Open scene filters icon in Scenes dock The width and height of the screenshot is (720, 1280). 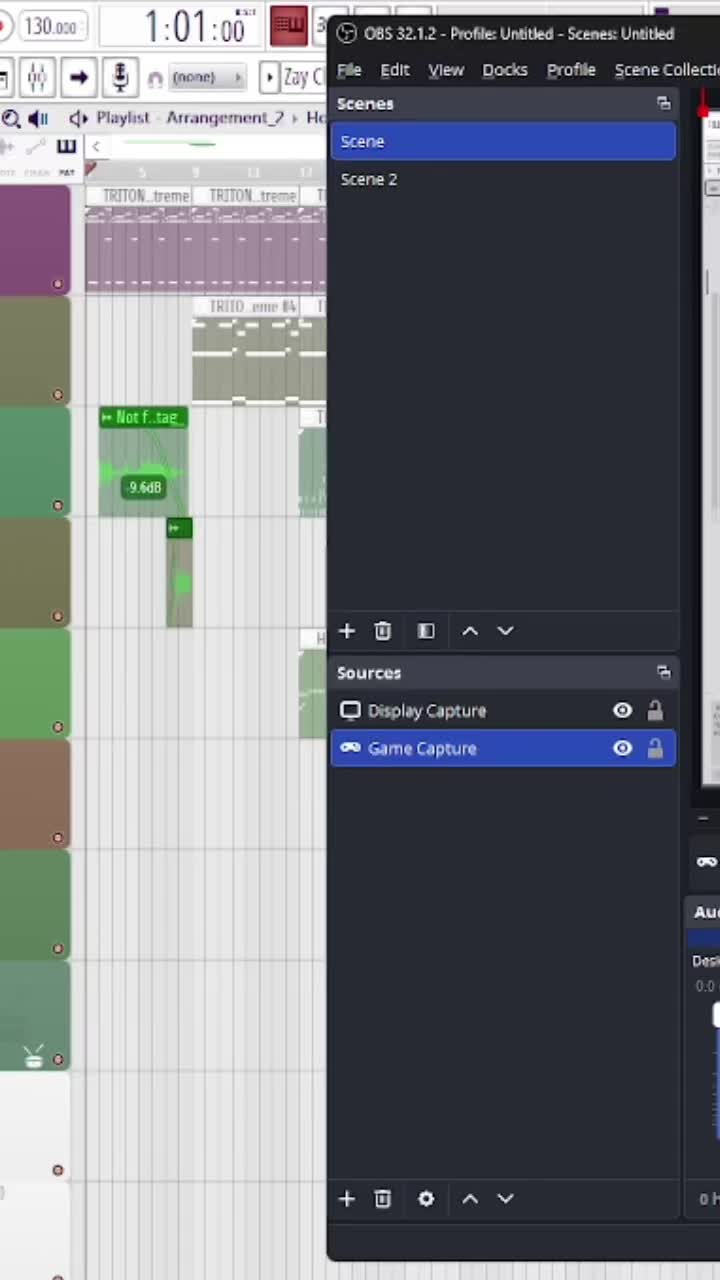[426, 631]
